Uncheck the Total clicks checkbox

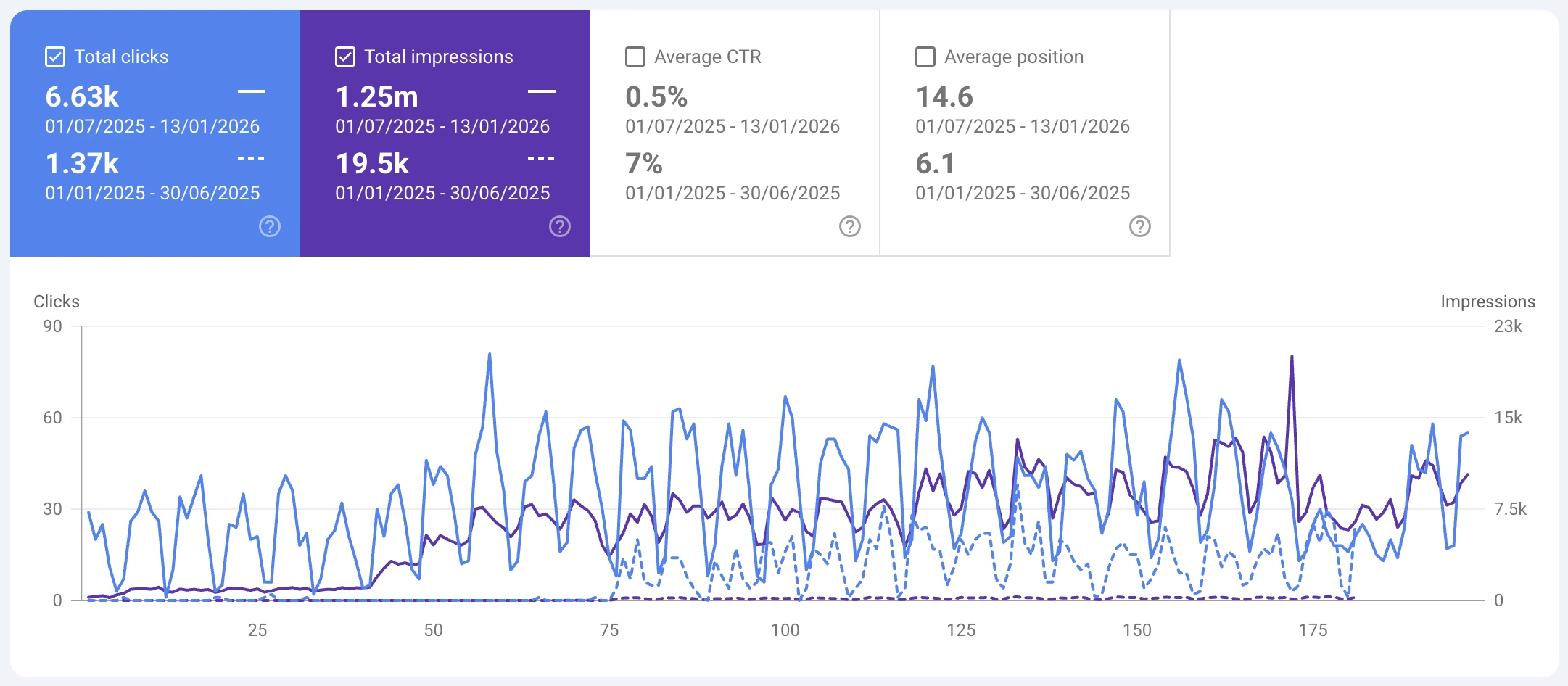click(x=54, y=56)
